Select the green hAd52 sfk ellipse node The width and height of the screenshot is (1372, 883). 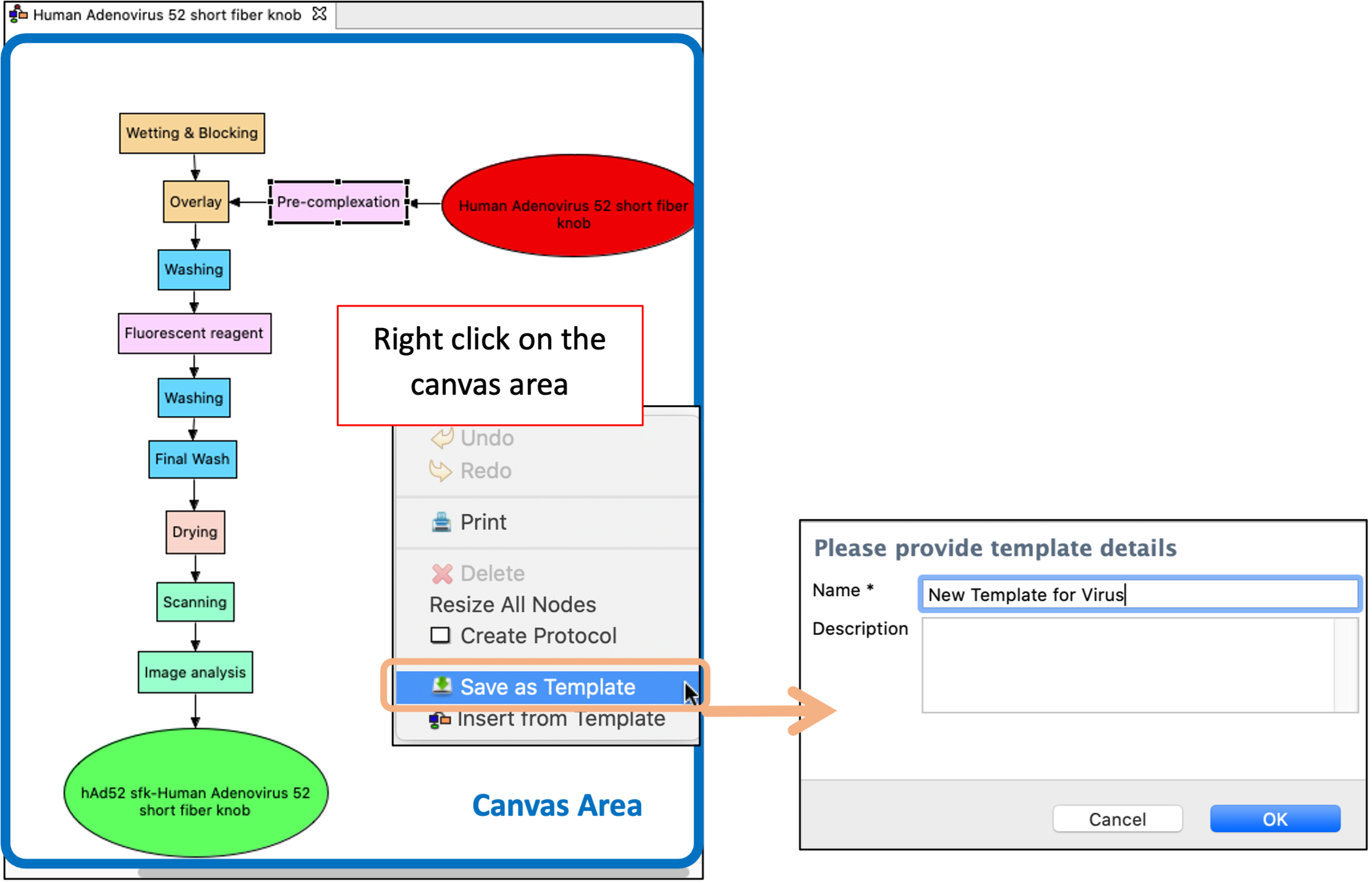click(x=195, y=792)
